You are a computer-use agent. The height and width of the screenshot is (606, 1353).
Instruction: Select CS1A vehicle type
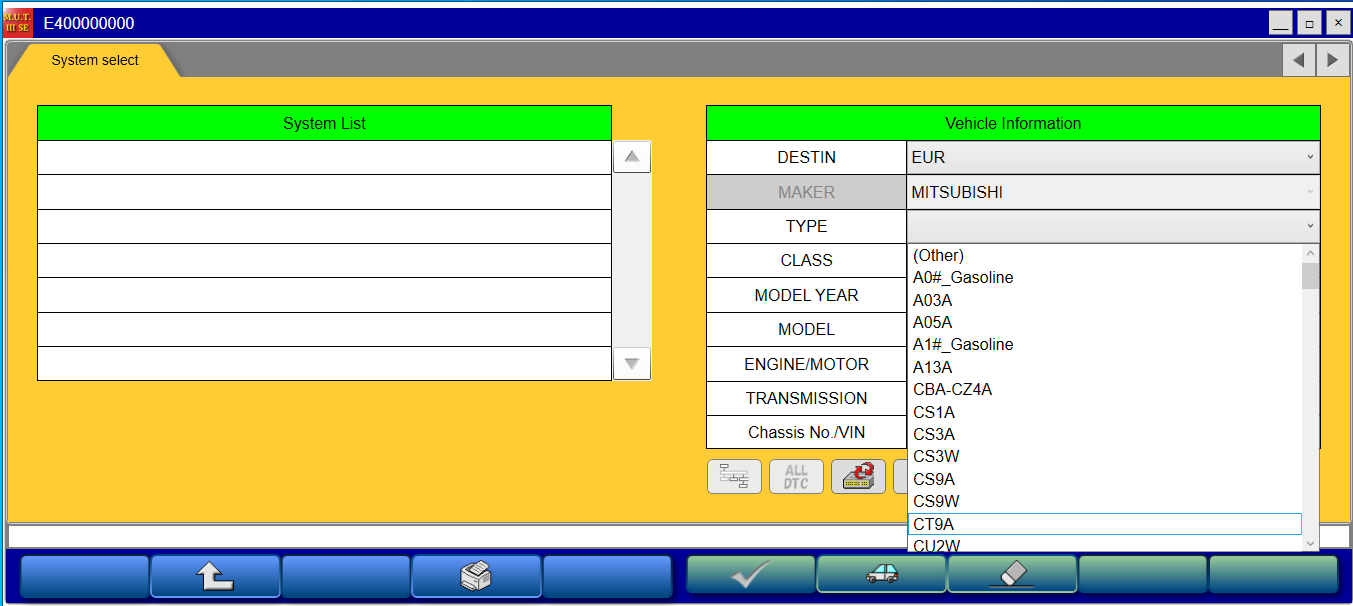[x=1105, y=412]
